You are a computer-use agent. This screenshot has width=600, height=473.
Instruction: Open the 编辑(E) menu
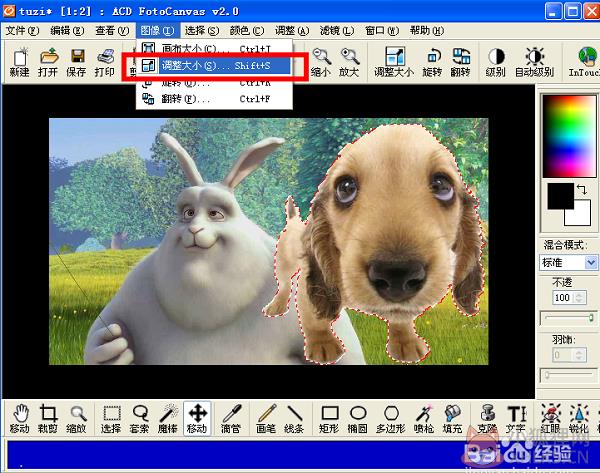click(x=67, y=31)
